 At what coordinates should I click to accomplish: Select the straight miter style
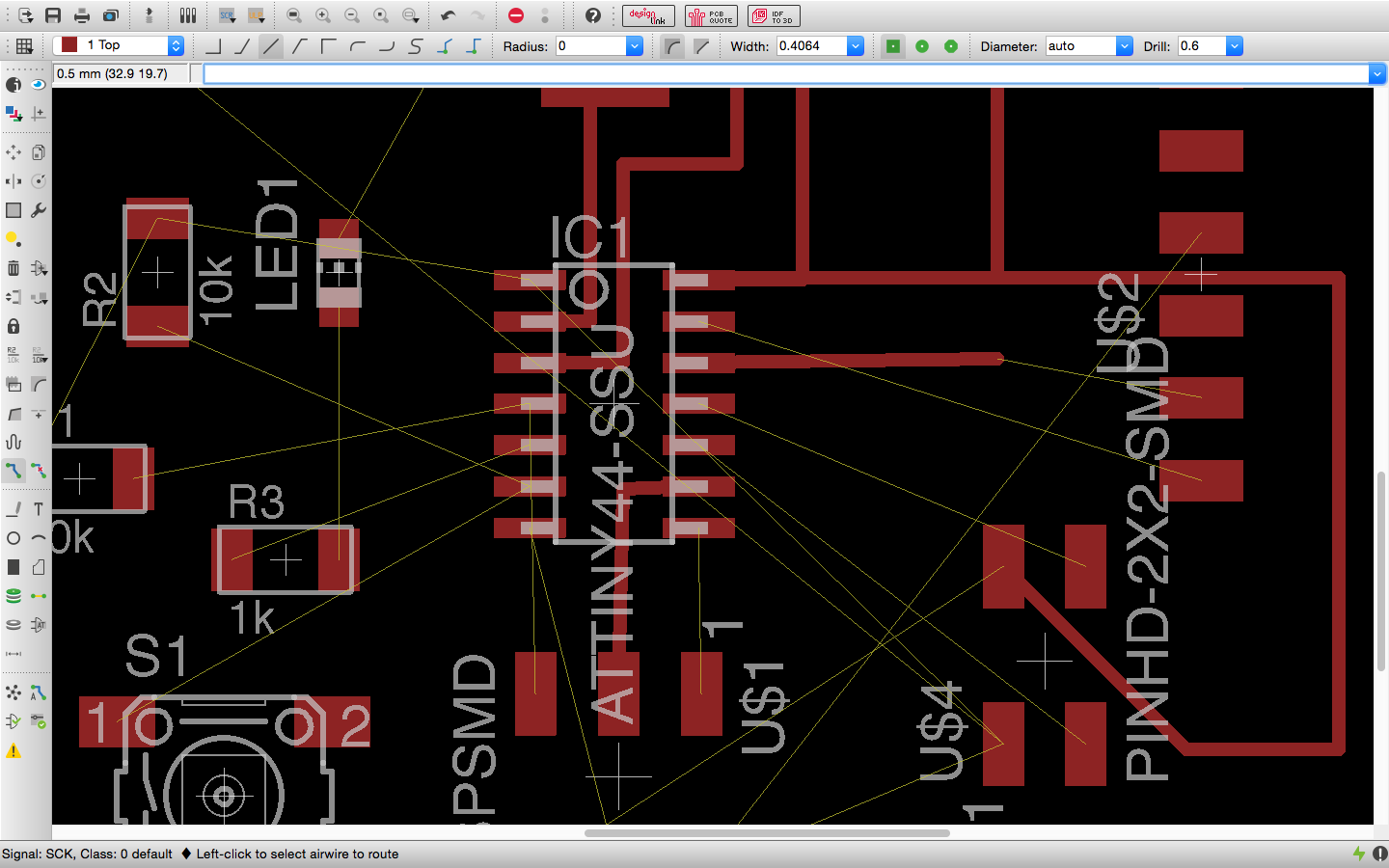pyautogui.click(x=701, y=45)
